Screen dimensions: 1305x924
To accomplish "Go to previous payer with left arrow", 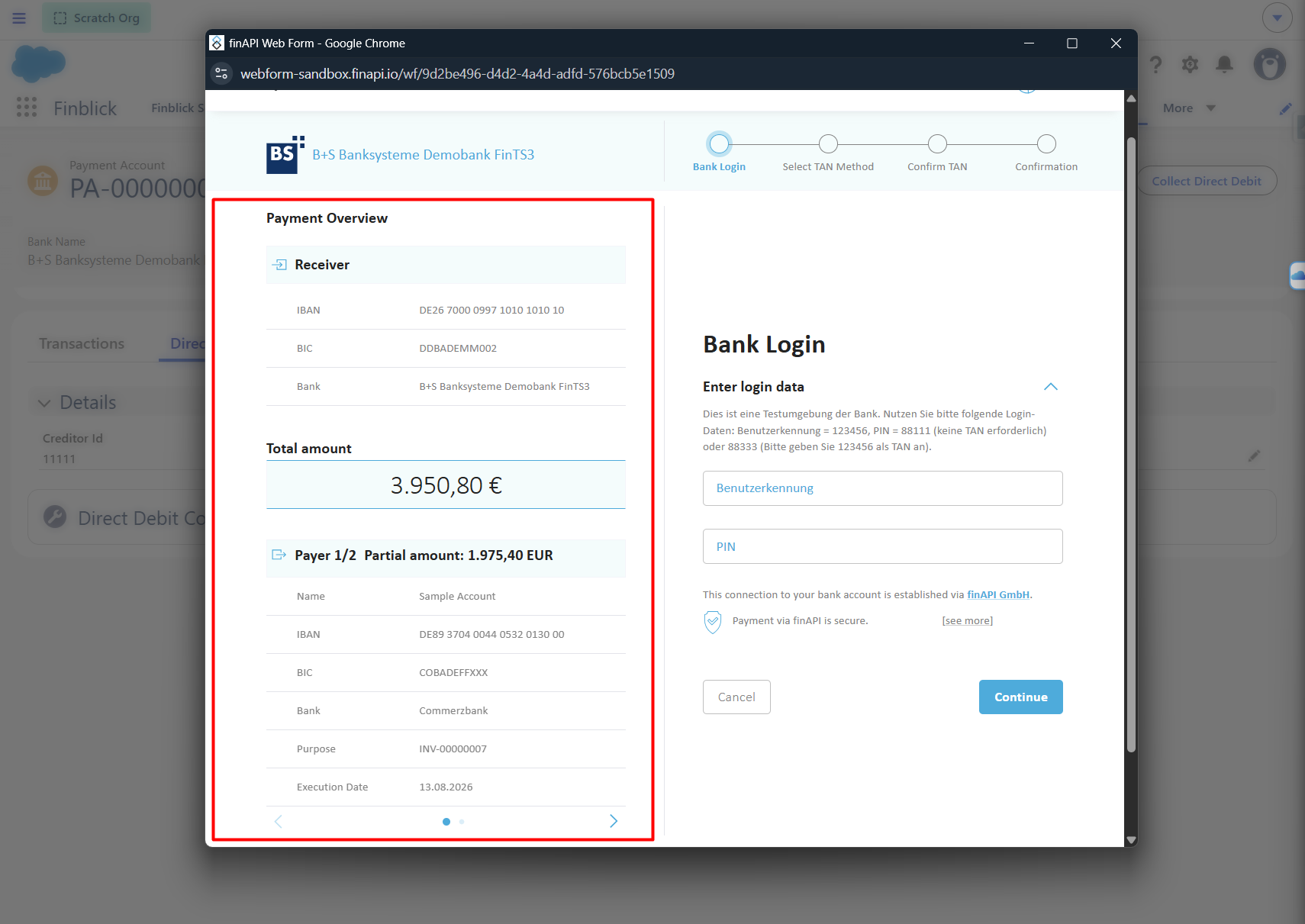I will [x=279, y=821].
